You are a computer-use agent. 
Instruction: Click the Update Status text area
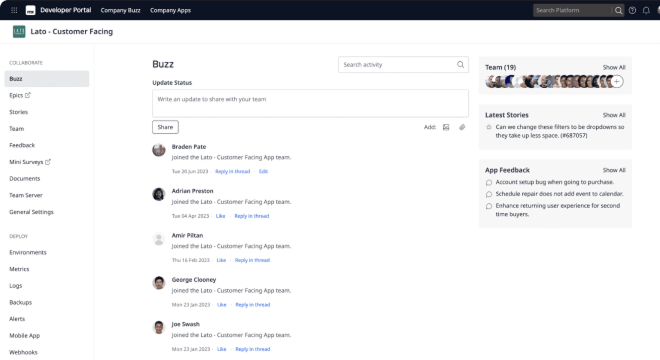coord(310,103)
